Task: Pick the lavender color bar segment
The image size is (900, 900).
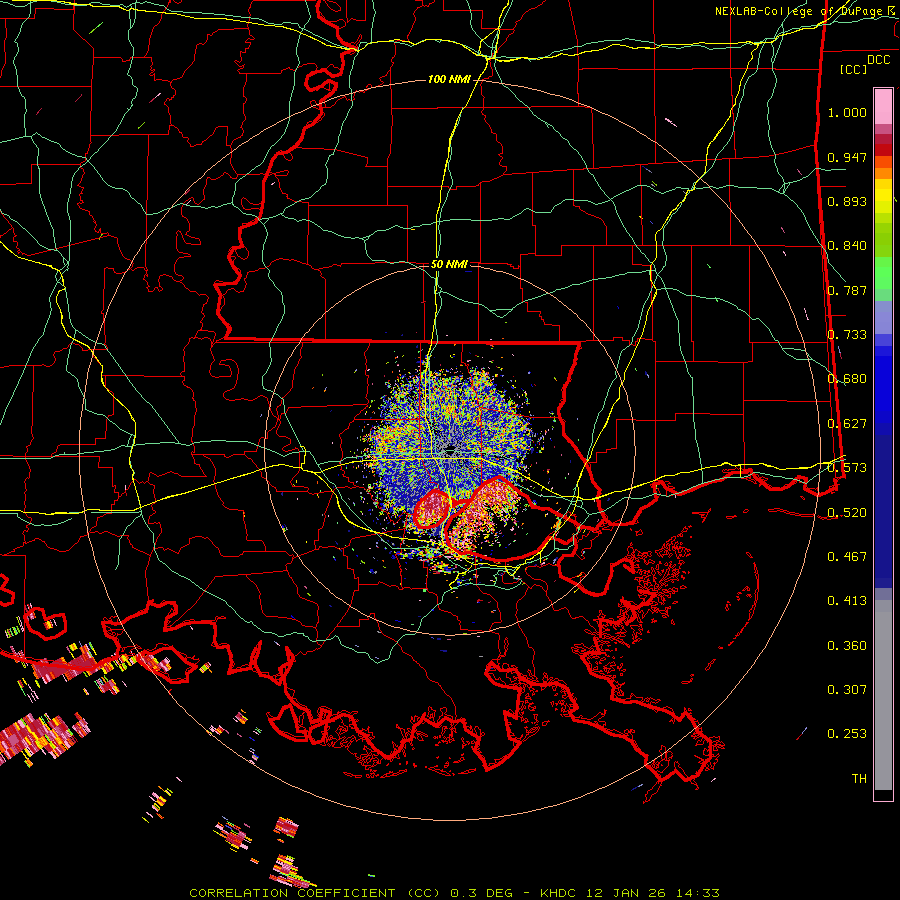Action: tap(883, 317)
